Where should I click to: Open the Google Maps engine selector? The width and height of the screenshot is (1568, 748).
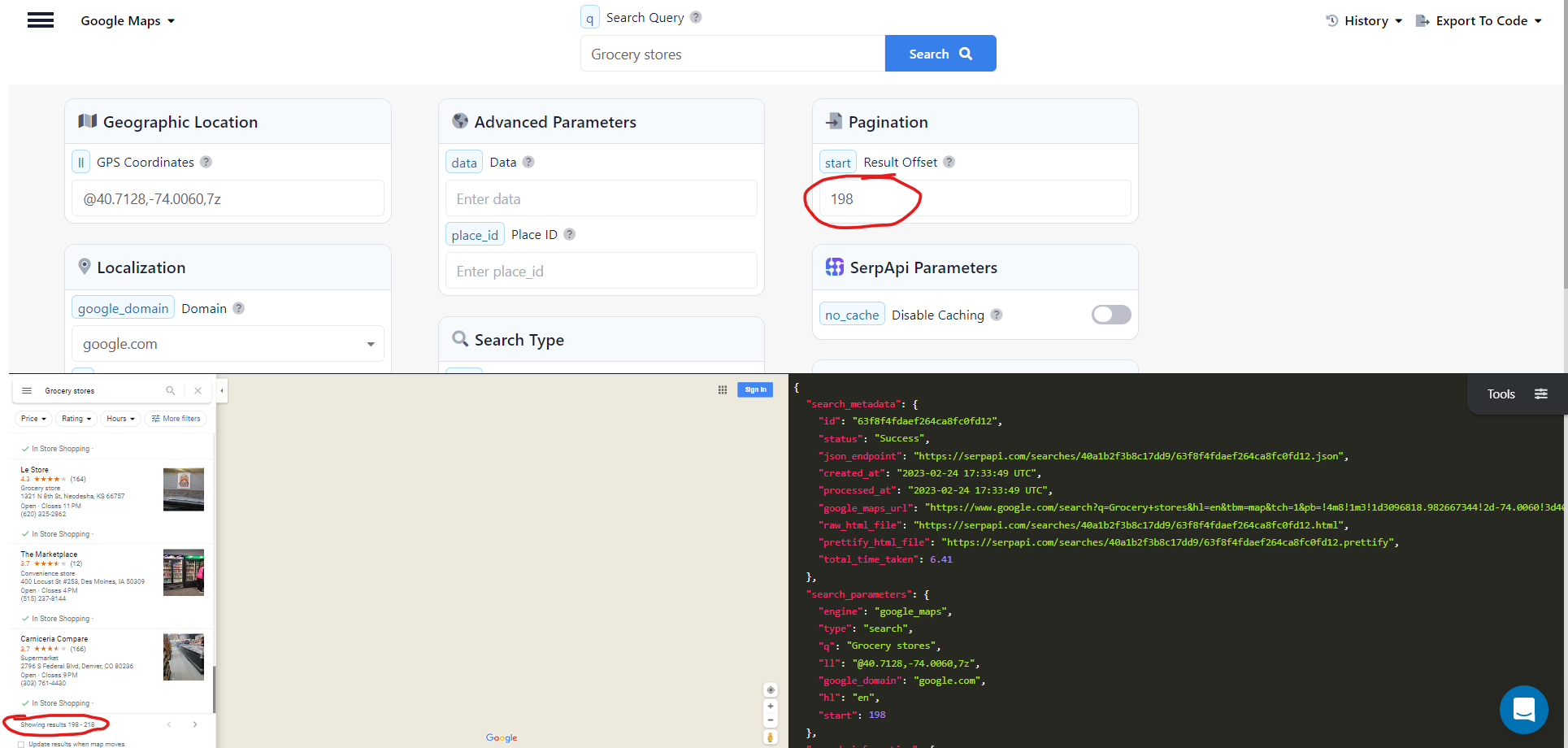(x=127, y=20)
